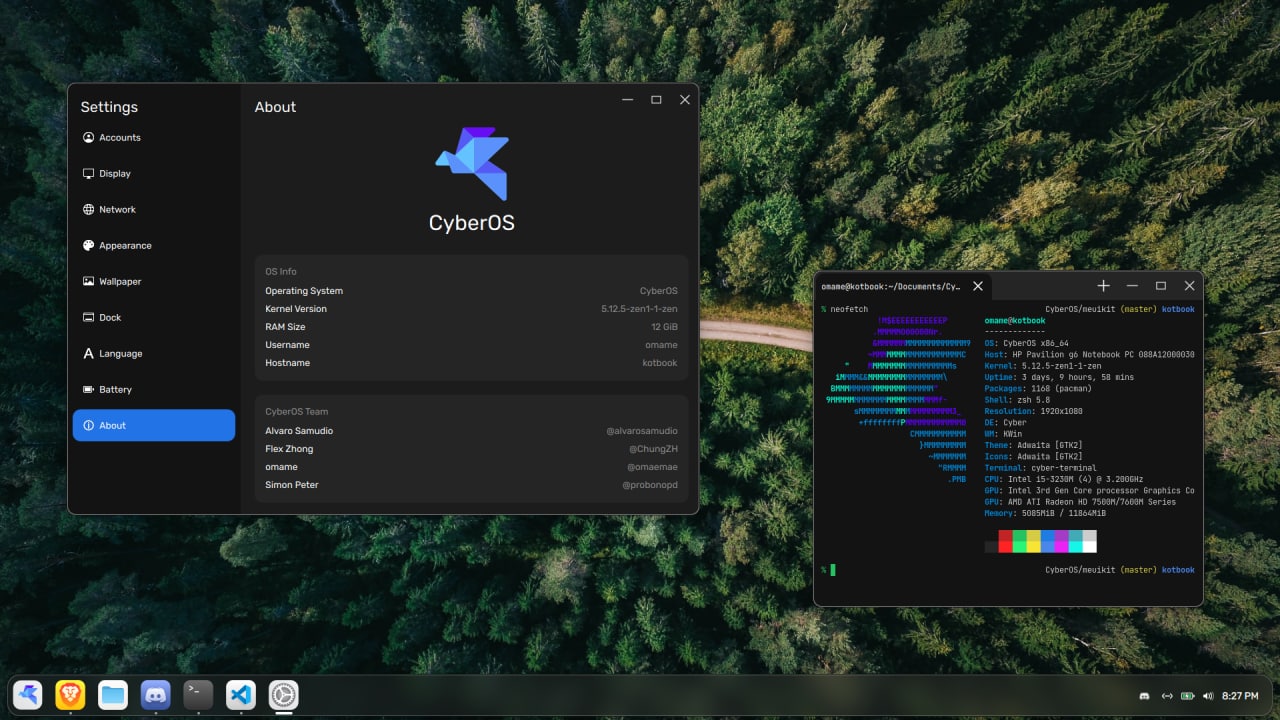This screenshot has height=720, width=1280.
Task: Click the @omaemae handle
Action: [652, 467]
